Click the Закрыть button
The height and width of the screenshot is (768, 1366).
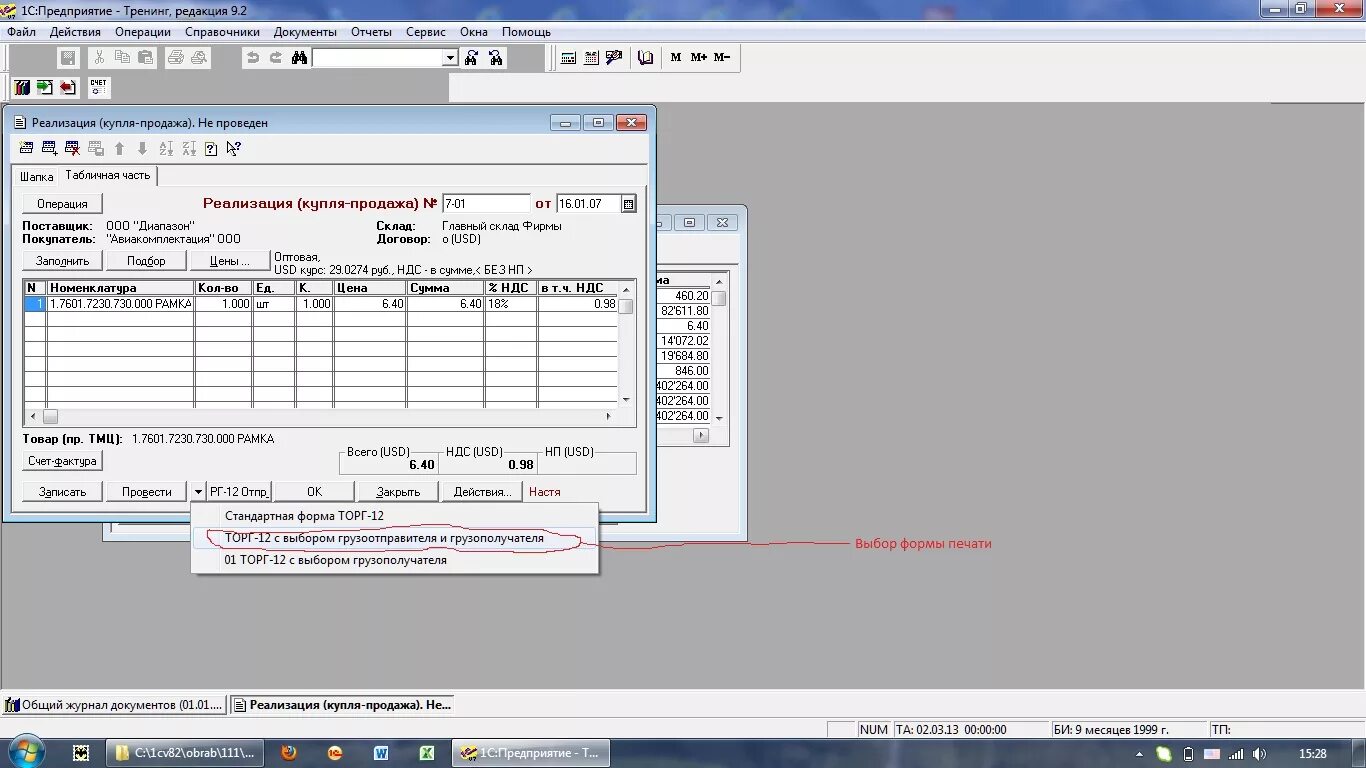coord(398,492)
